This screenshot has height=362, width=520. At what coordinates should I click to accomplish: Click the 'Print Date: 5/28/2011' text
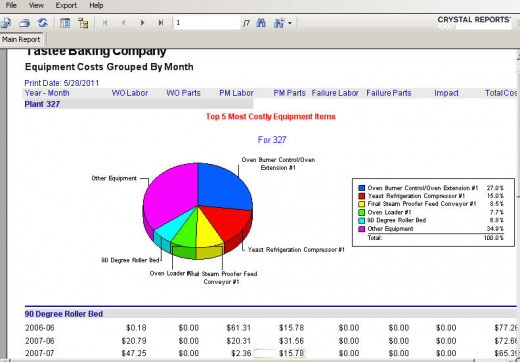click(62, 83)
